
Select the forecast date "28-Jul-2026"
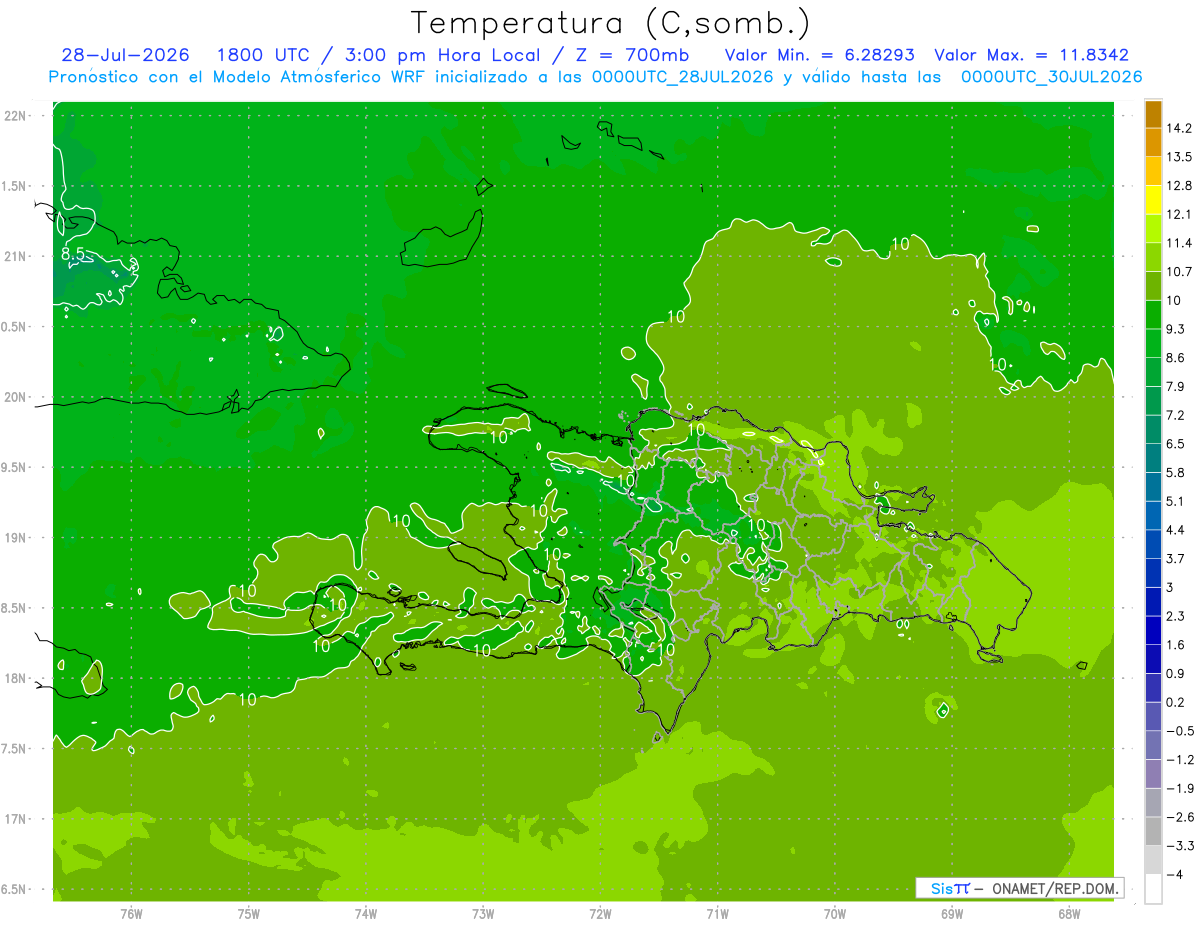(x=125, y=55)
